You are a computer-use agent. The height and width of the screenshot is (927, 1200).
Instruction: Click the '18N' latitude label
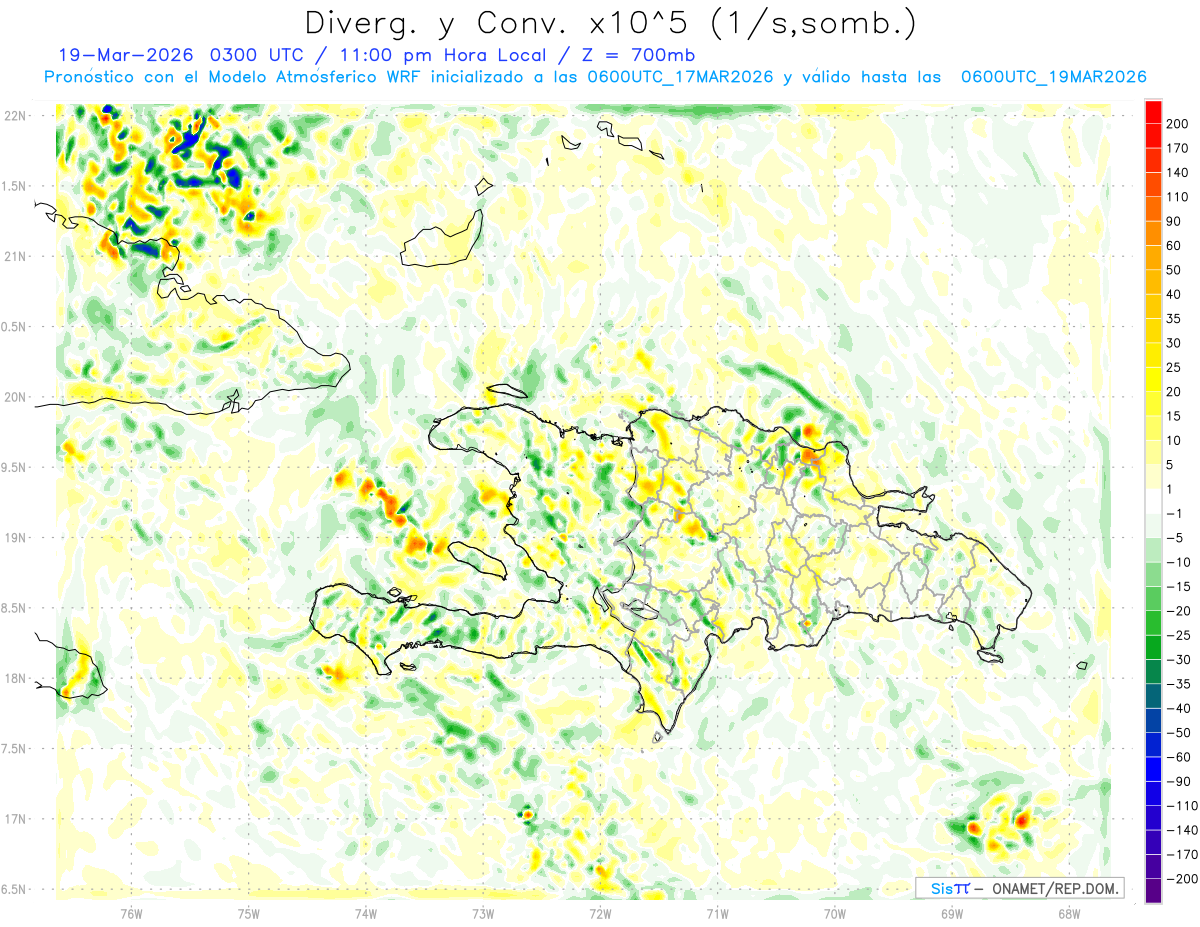point(15,678)
